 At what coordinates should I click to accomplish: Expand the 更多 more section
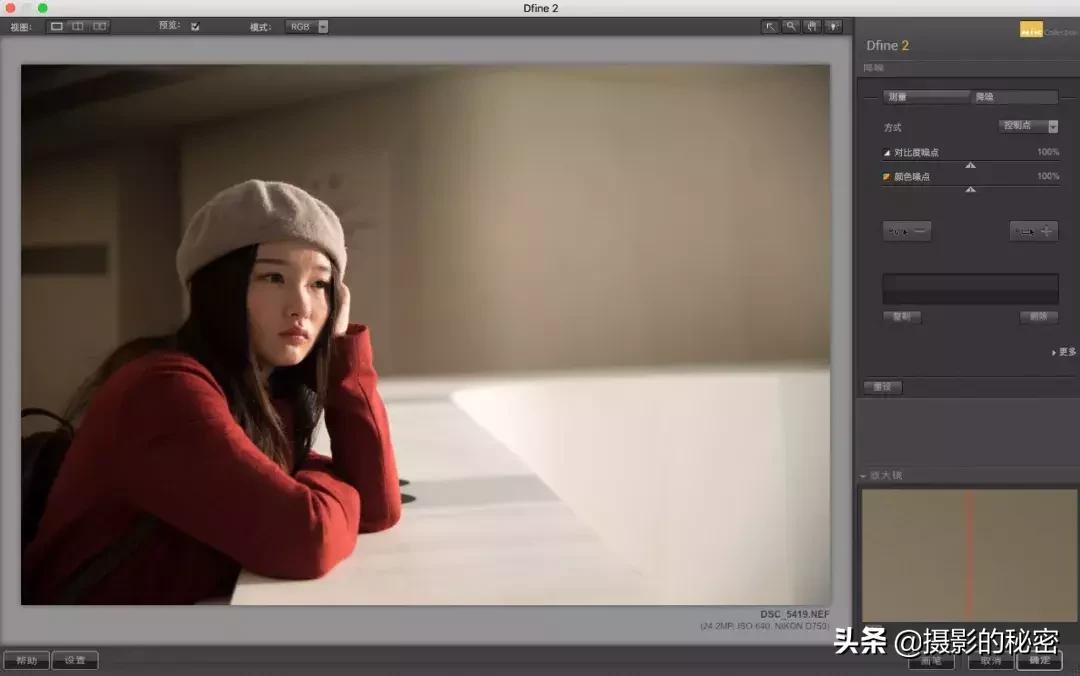tap(1063, 352)
